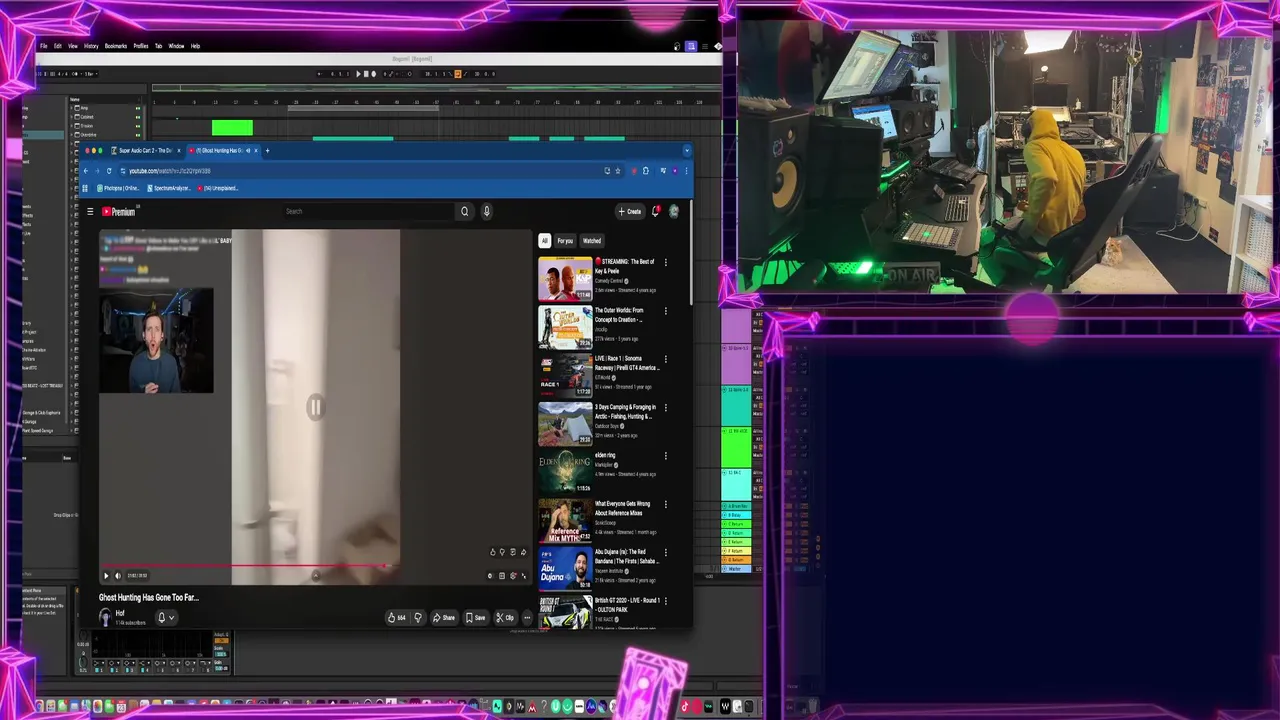Click the fullscreen icon in video controls
This screenshot has width=1280, height=720.
[523, 576]
